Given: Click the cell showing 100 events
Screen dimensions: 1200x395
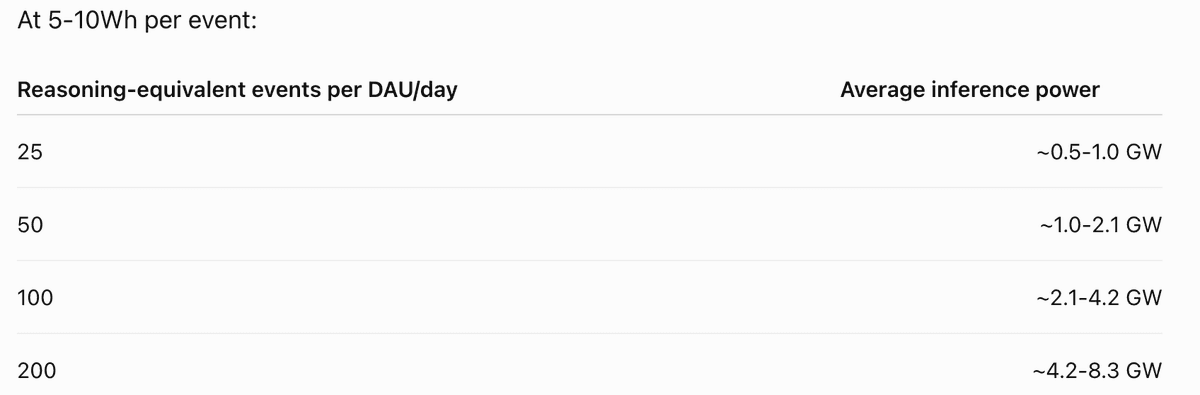Looking at the screenshot, I should 35,298.
